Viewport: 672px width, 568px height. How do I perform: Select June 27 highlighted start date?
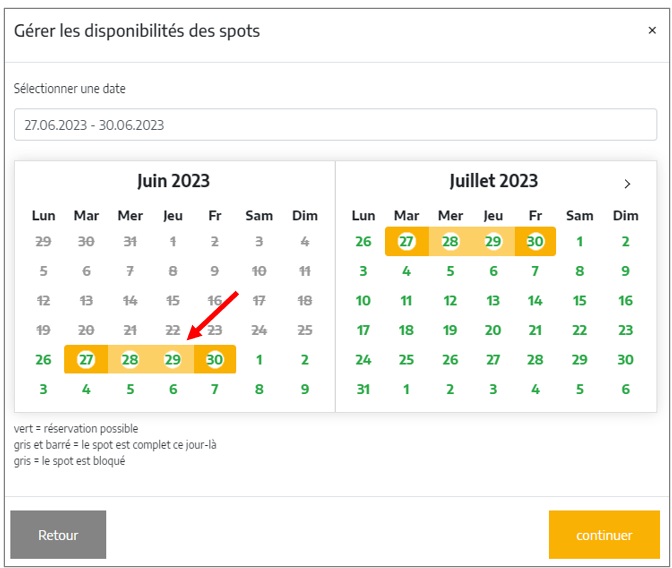86,359
